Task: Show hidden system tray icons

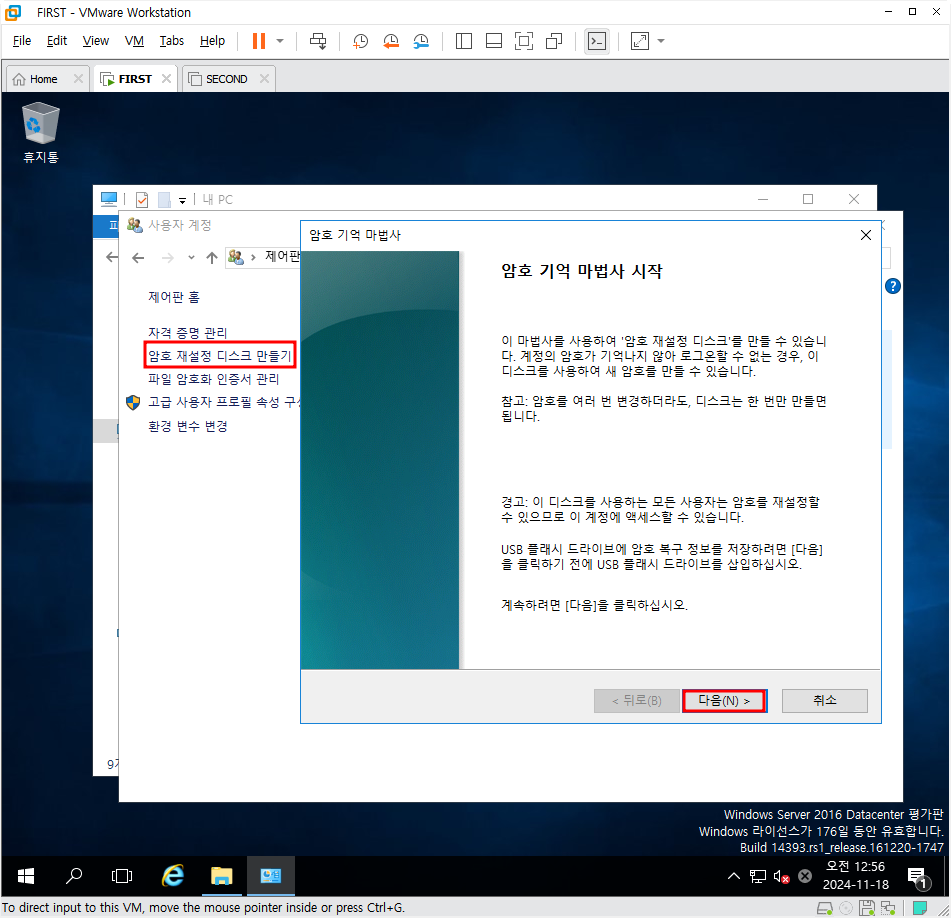Action: pyautogui.click(x=734, y=876)
